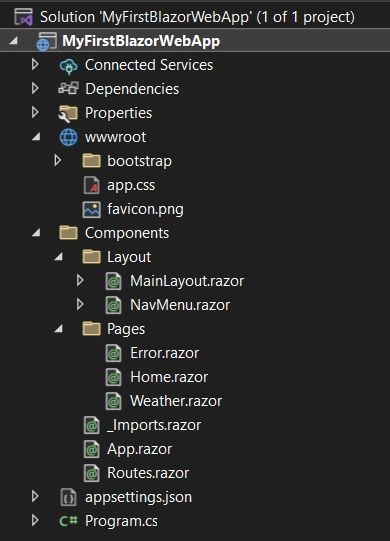Collapse the Pages folder arrow
This screenshot has width=390, height=541.
point(58,329)
